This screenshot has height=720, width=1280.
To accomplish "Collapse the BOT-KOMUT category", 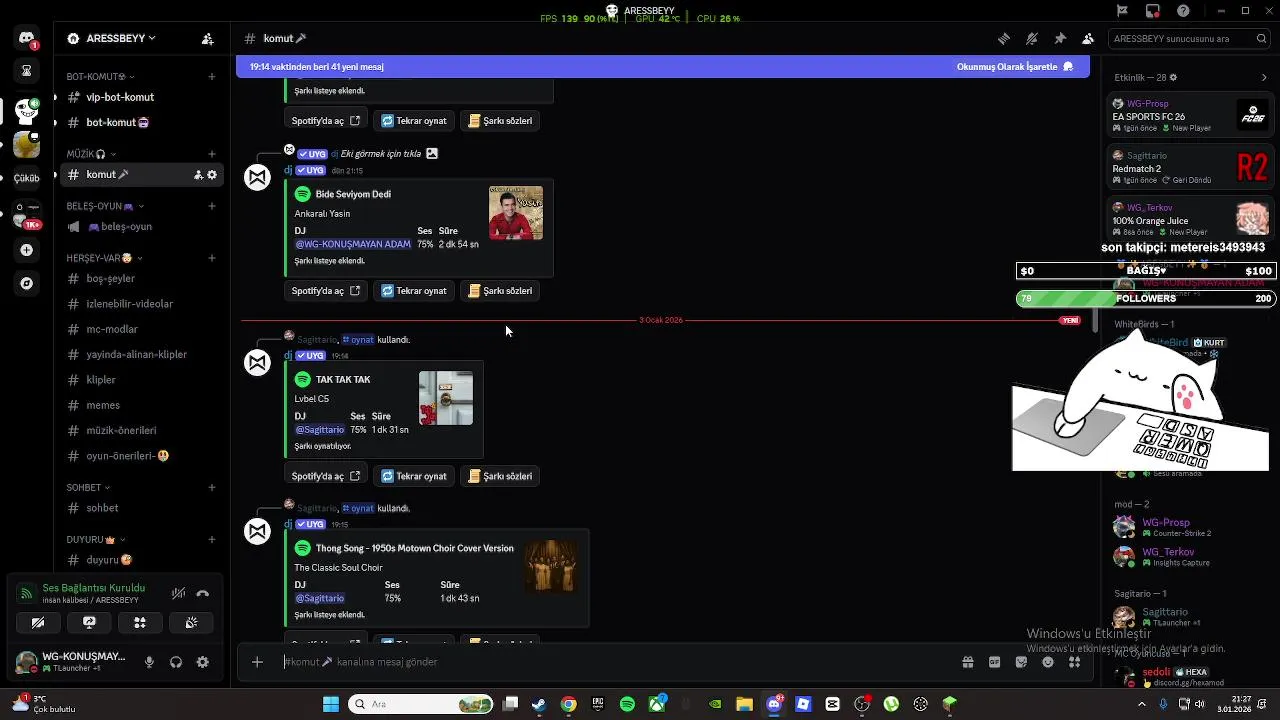I will (x=100, y=77).
